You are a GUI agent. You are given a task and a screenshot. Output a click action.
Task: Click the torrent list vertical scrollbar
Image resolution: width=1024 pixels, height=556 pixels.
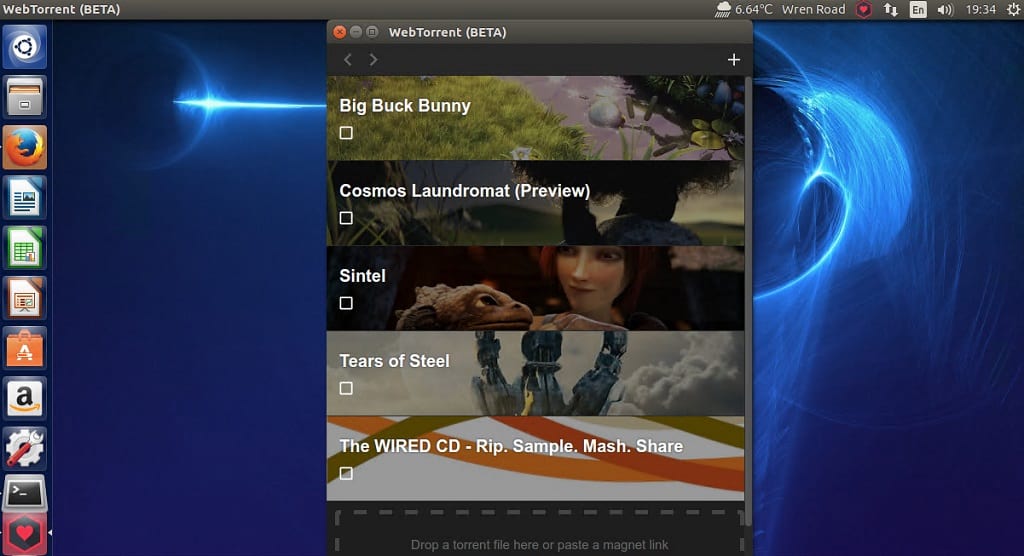(748, 300)
